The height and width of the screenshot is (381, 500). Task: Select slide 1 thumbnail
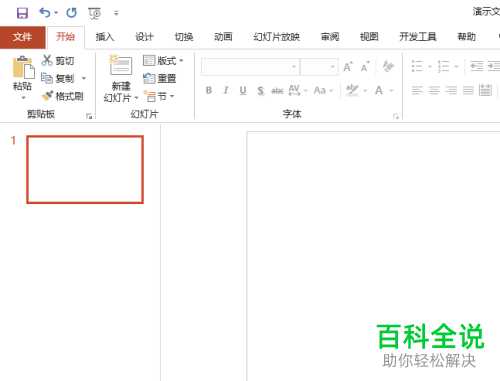pyautogui.click(x=85, y=169)
